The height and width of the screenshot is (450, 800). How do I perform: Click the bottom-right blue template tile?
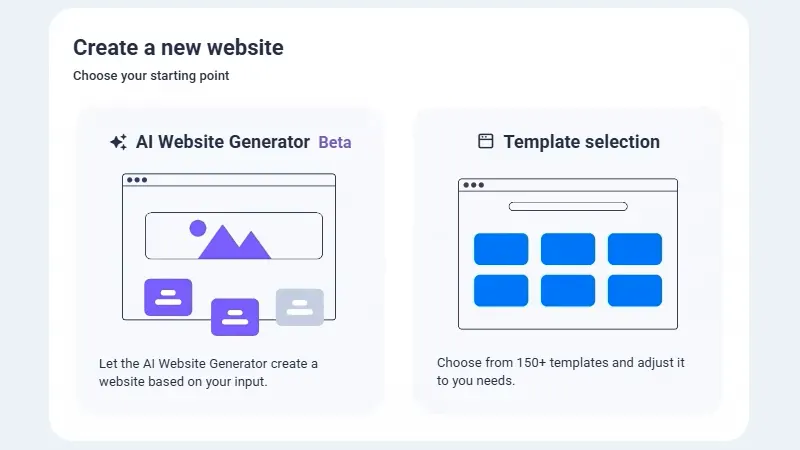pyautogui.click(x=634, y=290)
